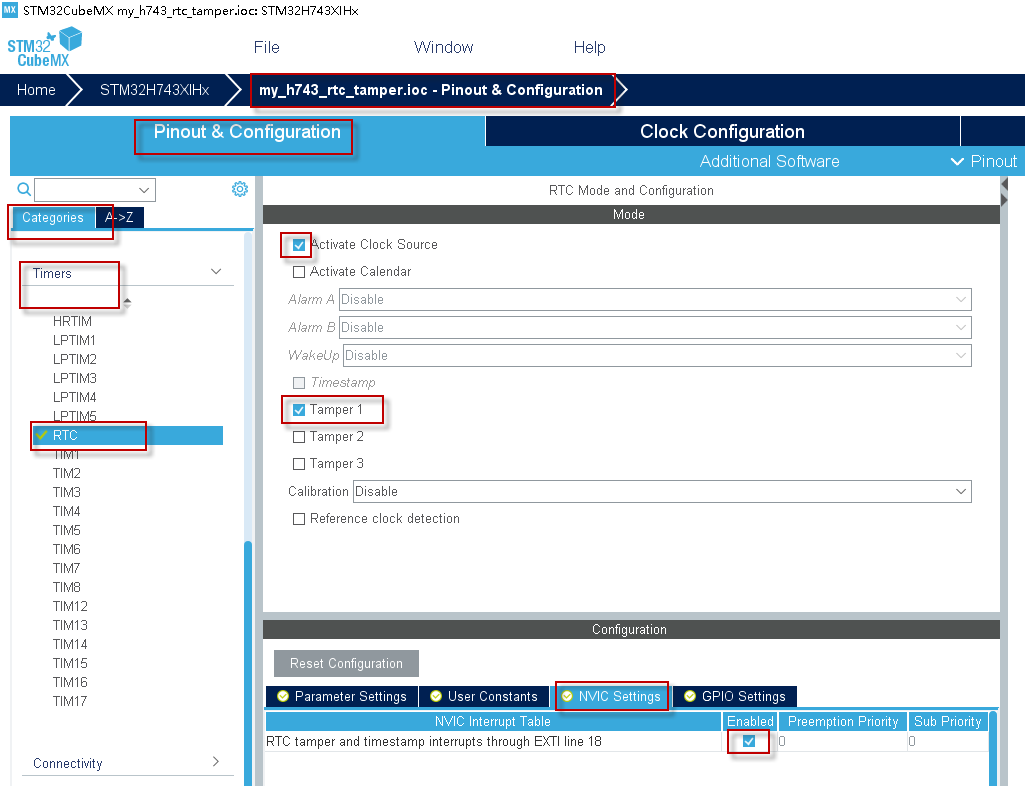The width and height of the screenshot is (1025, 786).
Task: Click the green check icon on User Constants
Action: click(x=436, y=696)
